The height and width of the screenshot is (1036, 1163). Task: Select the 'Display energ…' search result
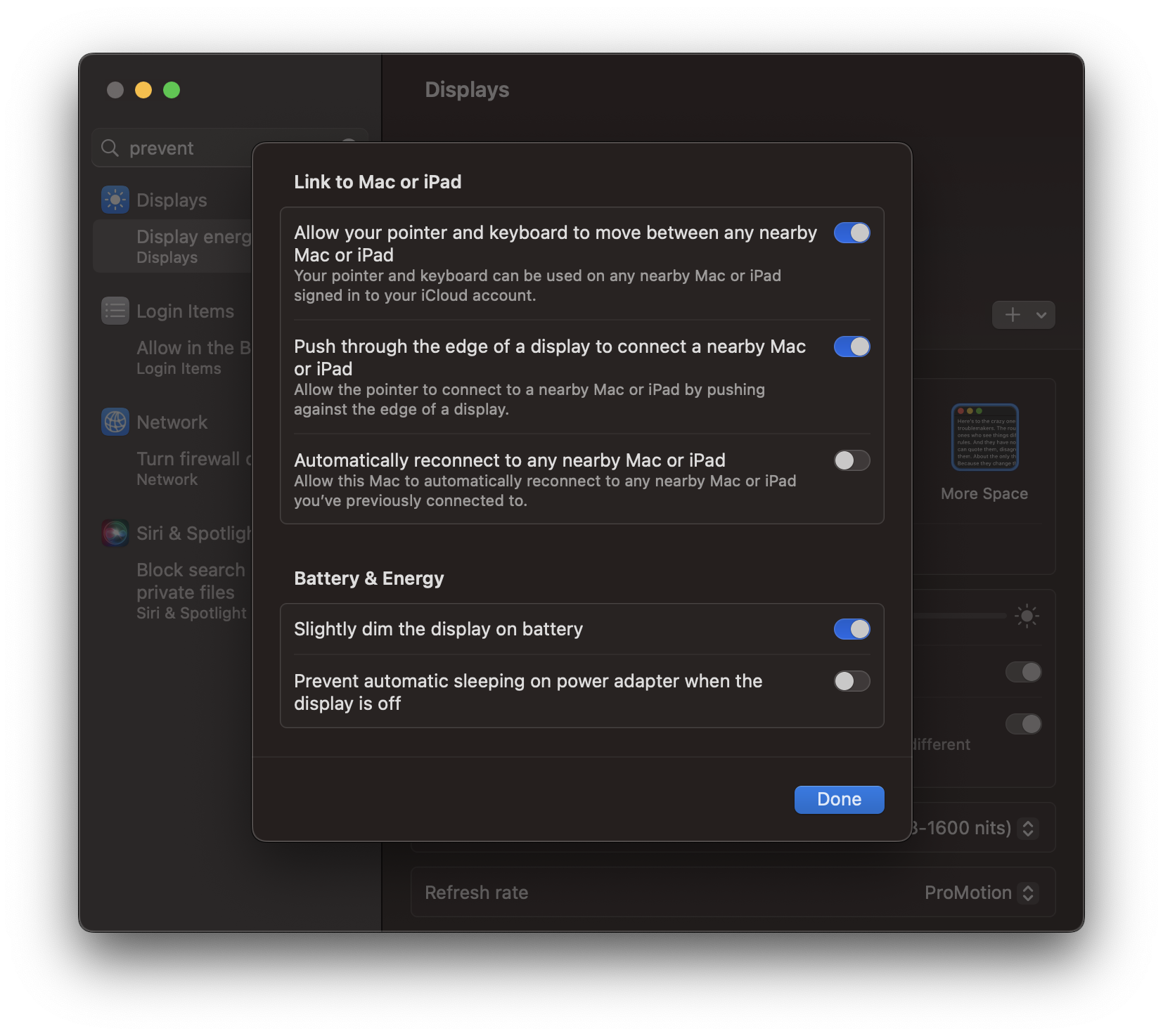click(173, 246)
